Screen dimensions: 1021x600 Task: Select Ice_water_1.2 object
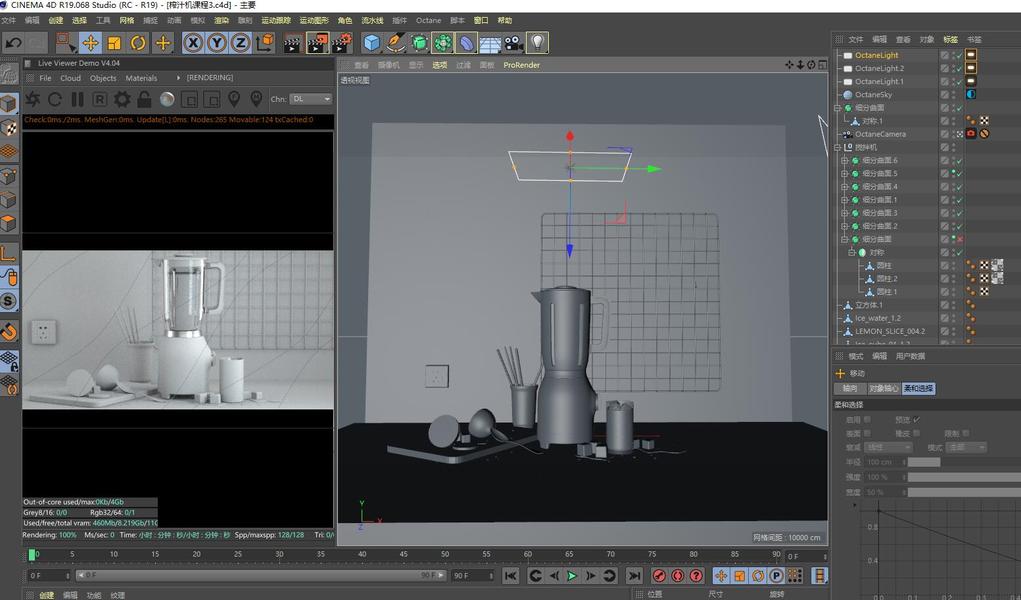pyautogui.click(x=878, y=318)
